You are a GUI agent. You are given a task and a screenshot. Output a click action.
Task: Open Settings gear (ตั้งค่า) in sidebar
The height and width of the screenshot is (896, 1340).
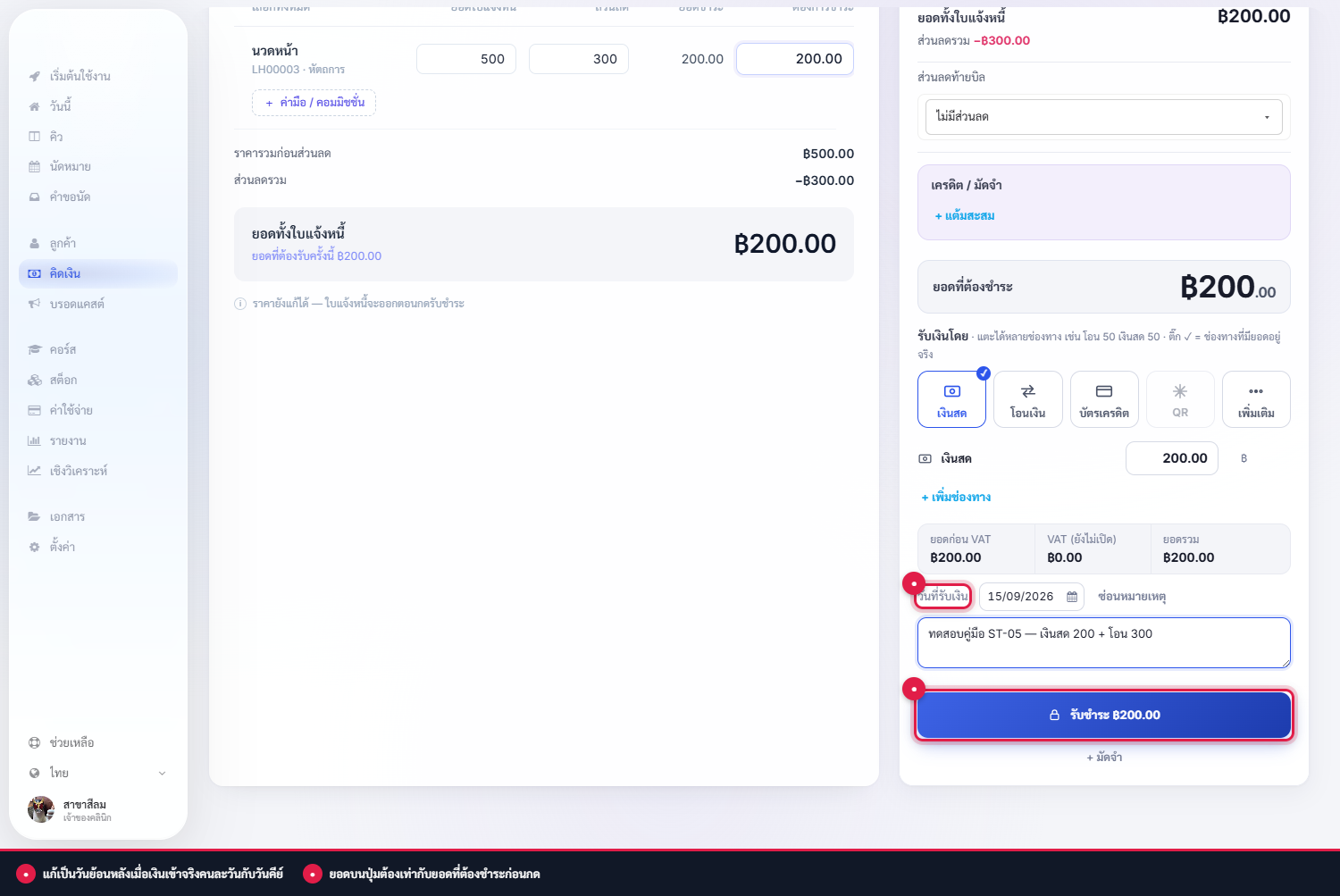coord(35,547)
